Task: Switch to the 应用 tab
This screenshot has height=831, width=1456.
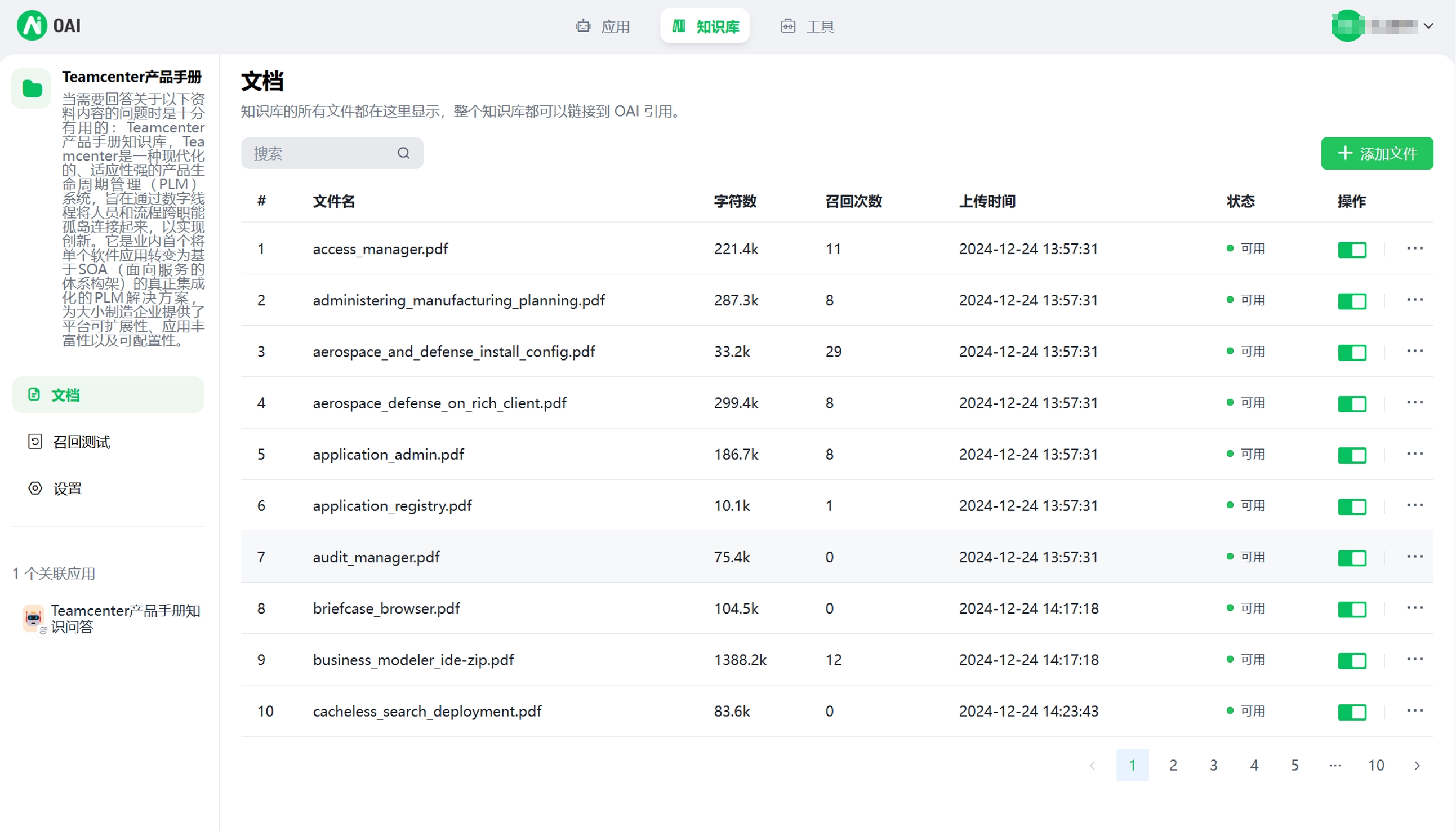Action: click(603, 26)
